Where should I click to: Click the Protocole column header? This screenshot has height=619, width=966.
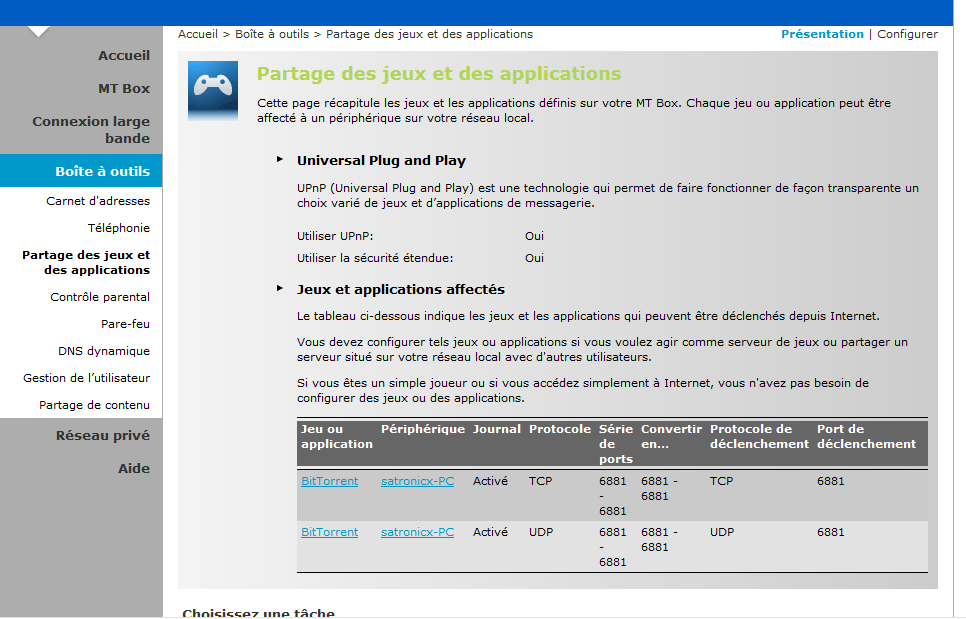coord(559,429)
